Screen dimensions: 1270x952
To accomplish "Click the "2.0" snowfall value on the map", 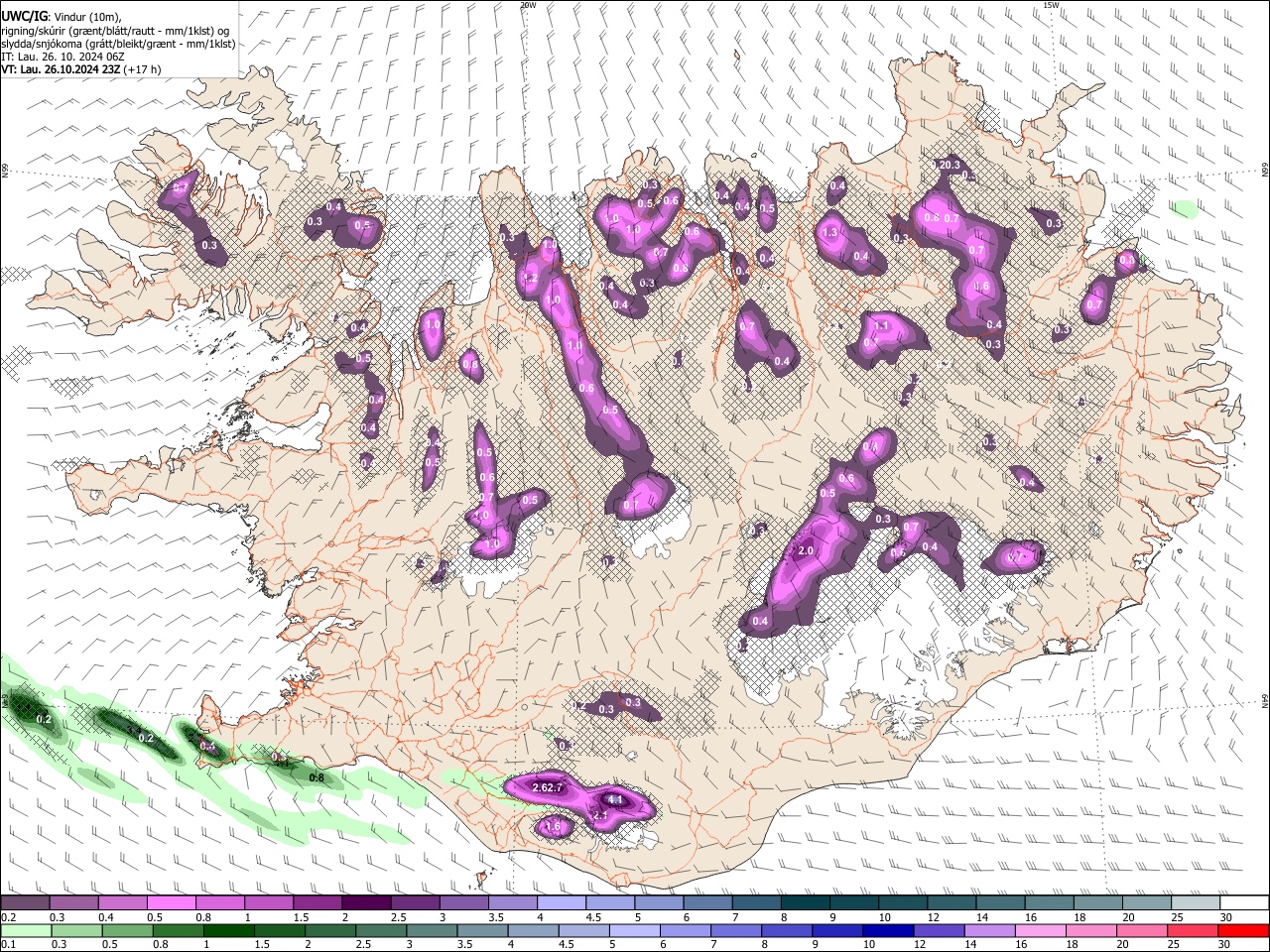I will pos(806,551).
